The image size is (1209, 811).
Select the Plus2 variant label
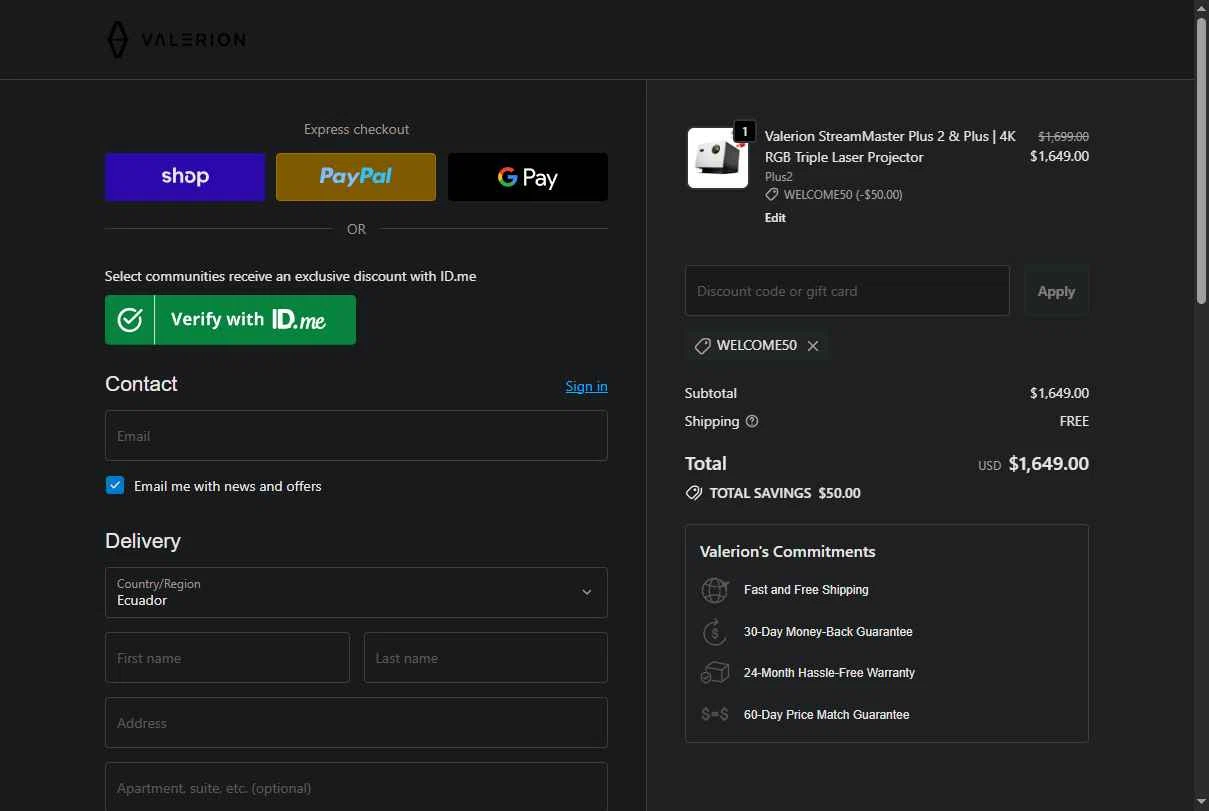coord(779,176)
